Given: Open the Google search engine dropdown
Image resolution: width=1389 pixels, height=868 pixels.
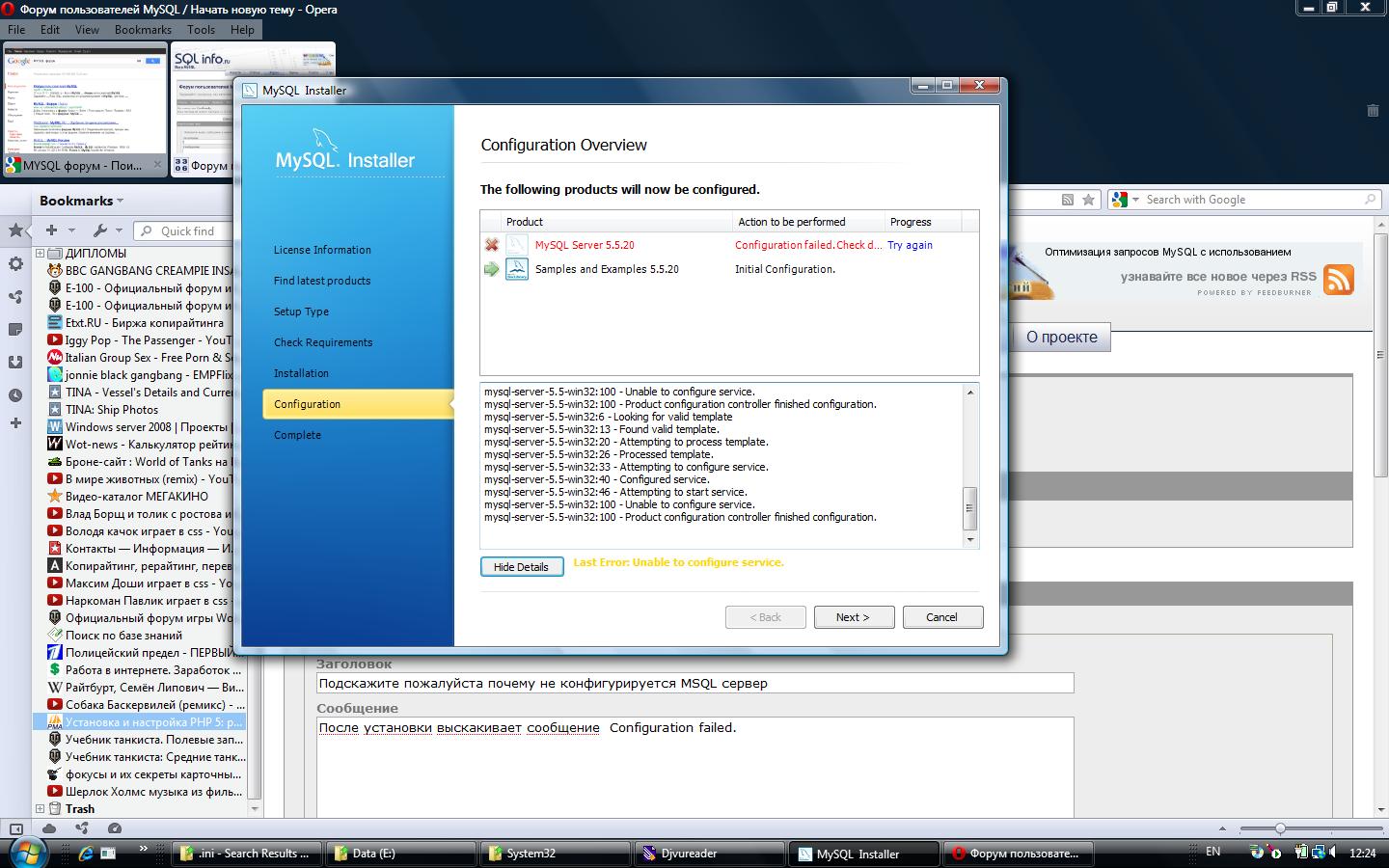Looking at the screenshot, I should click(1122, 200).
